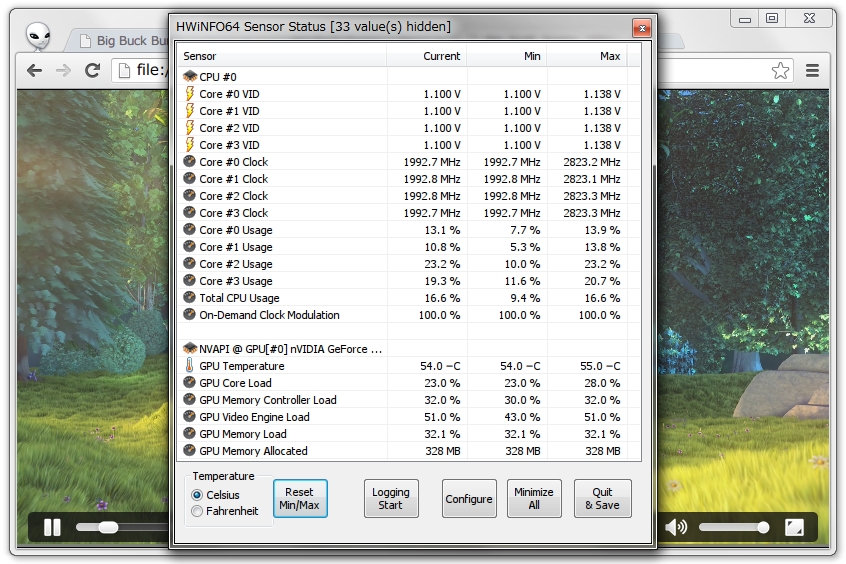The image size is (846, 564).
Task: Switch to the Big Buck Bunny tab
Action: click(121, 40)
